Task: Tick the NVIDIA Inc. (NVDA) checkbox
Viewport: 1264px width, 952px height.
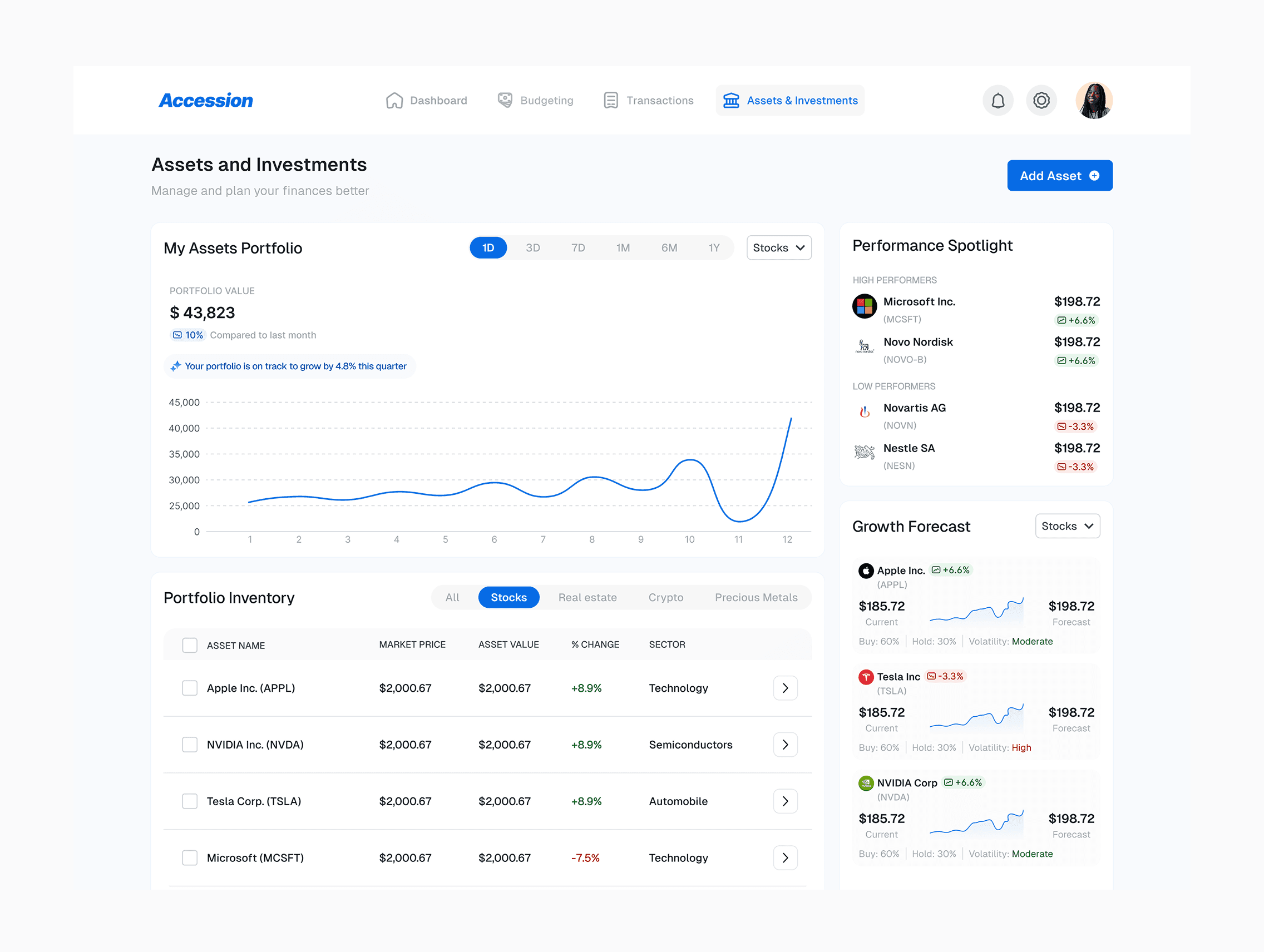Action: pyautogui.click(x=190, y=745)
